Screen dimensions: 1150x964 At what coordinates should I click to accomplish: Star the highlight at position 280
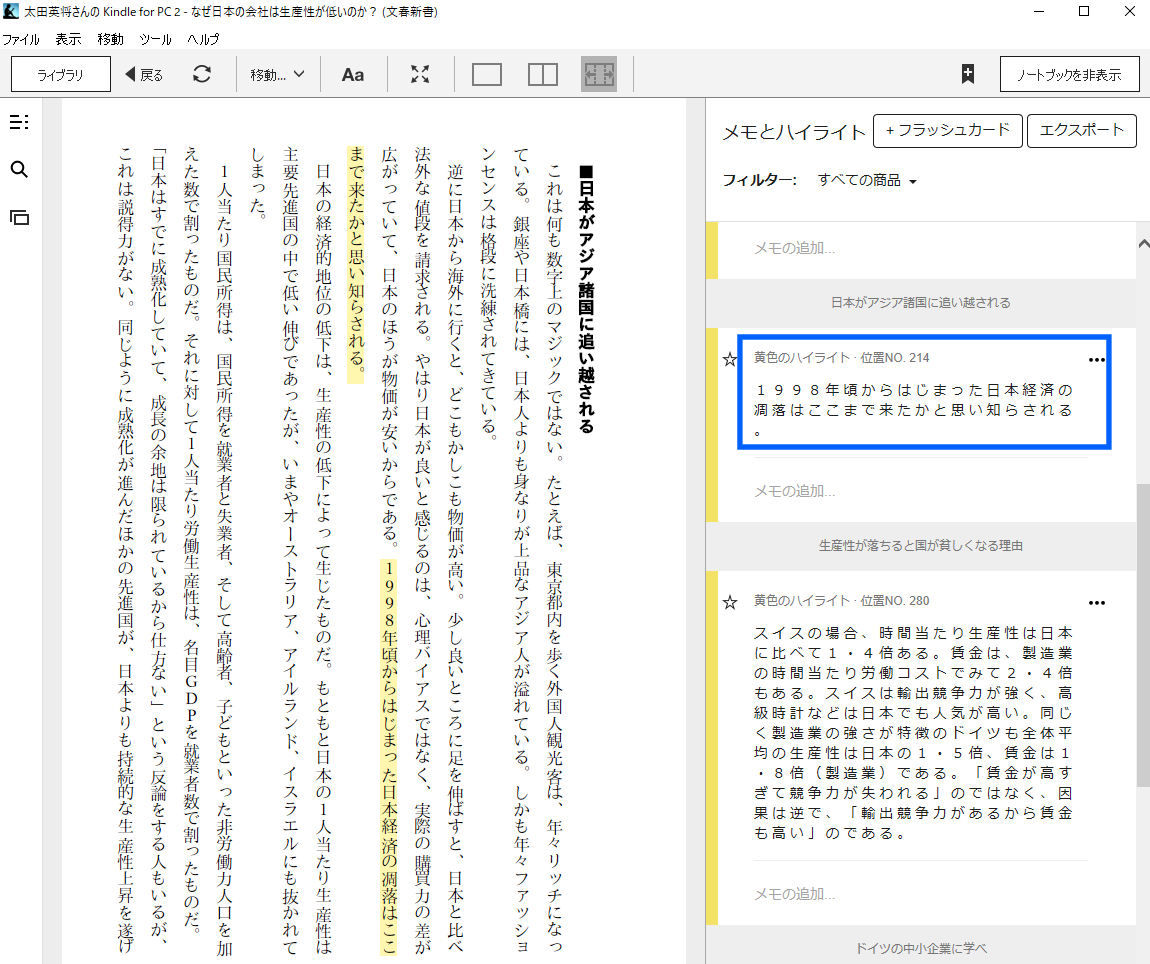coord(730,602)
